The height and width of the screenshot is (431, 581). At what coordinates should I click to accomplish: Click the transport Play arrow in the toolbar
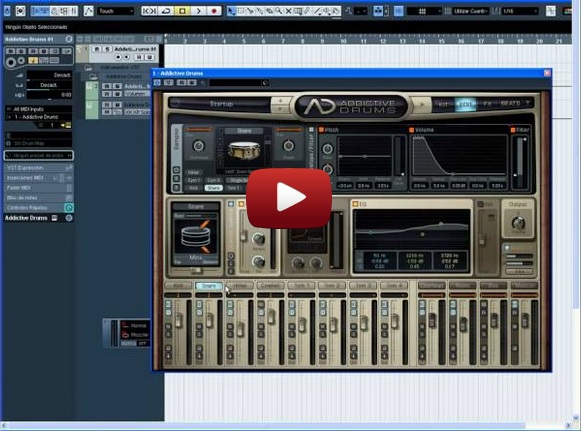198,11
